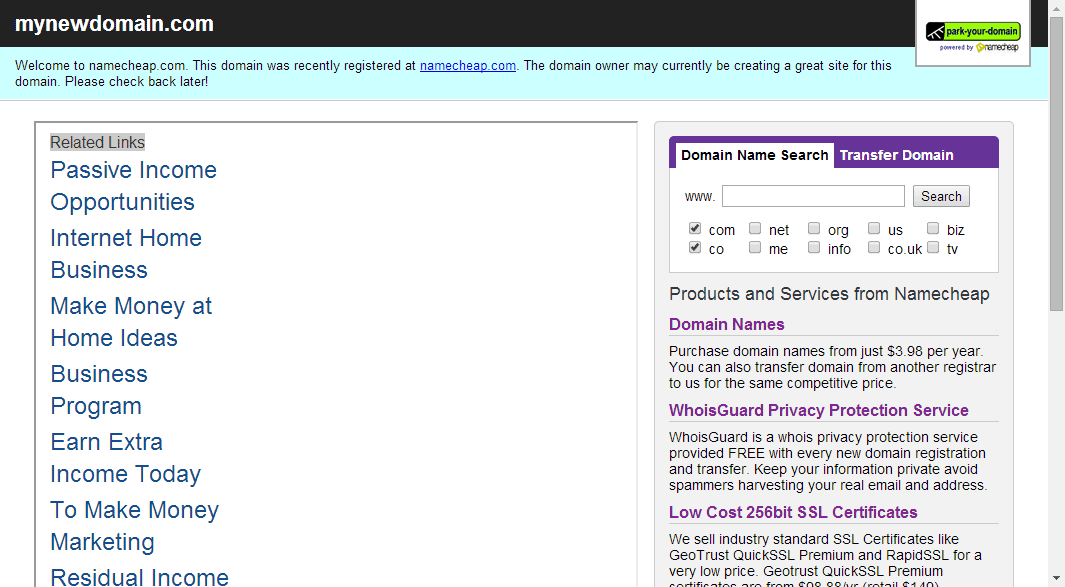
Task: Uncheck the com extension checkbox
Action: [x=694, y=228]
